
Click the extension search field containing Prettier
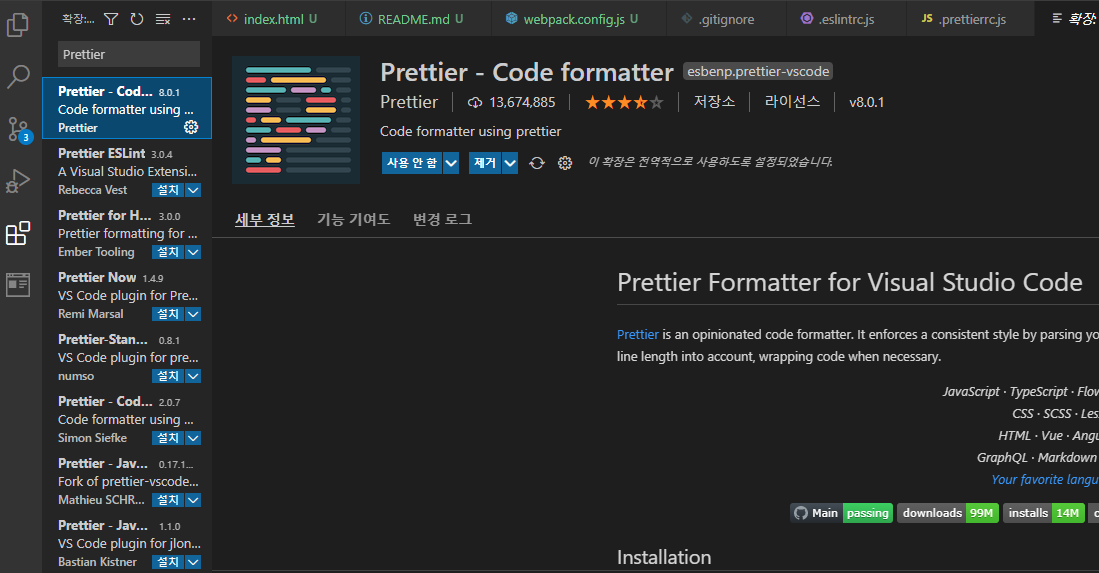pyautogui.click(x=129, y=54)
